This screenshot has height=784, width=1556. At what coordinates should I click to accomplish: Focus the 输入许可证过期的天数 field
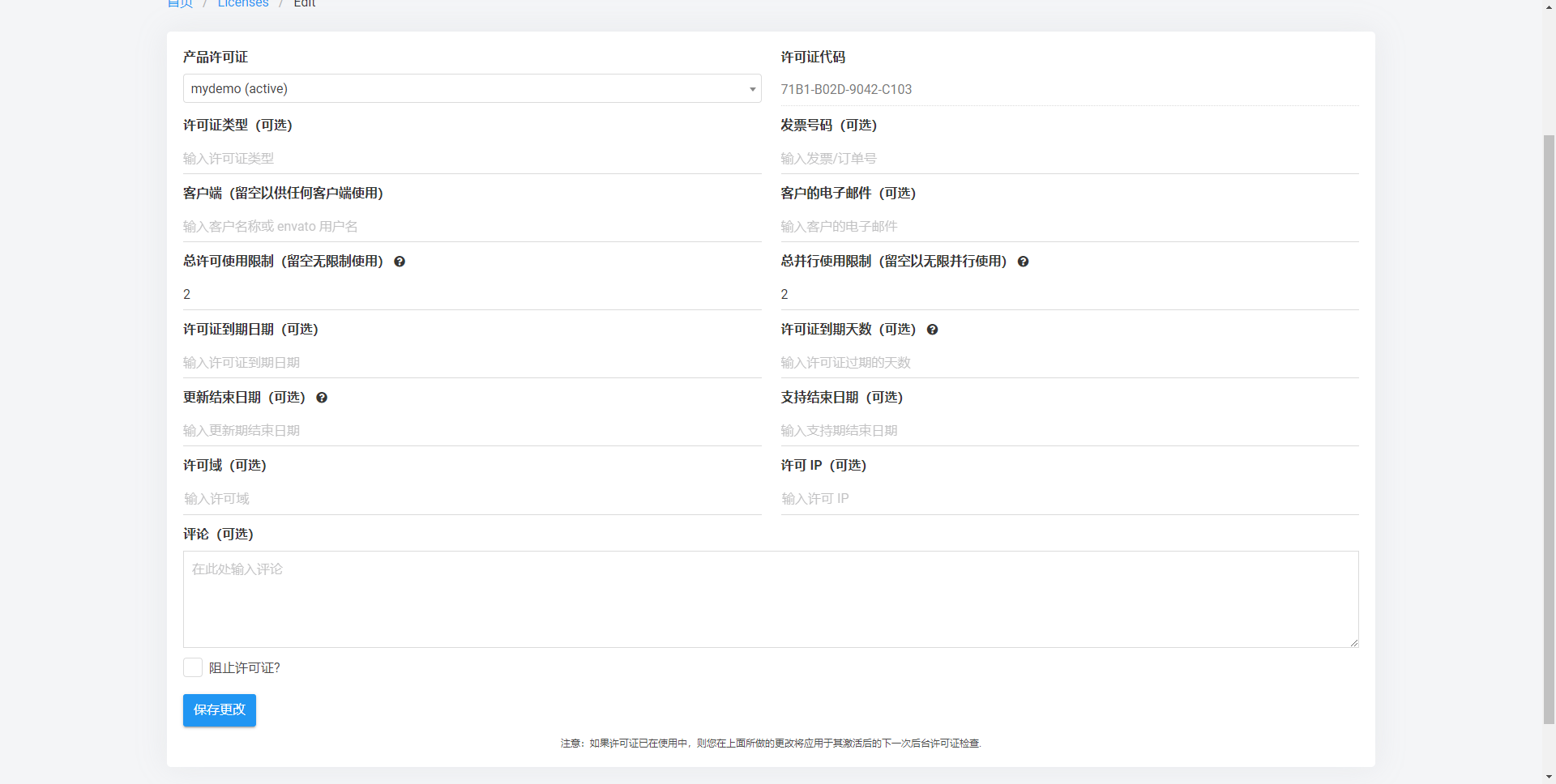click(1070, 362)
